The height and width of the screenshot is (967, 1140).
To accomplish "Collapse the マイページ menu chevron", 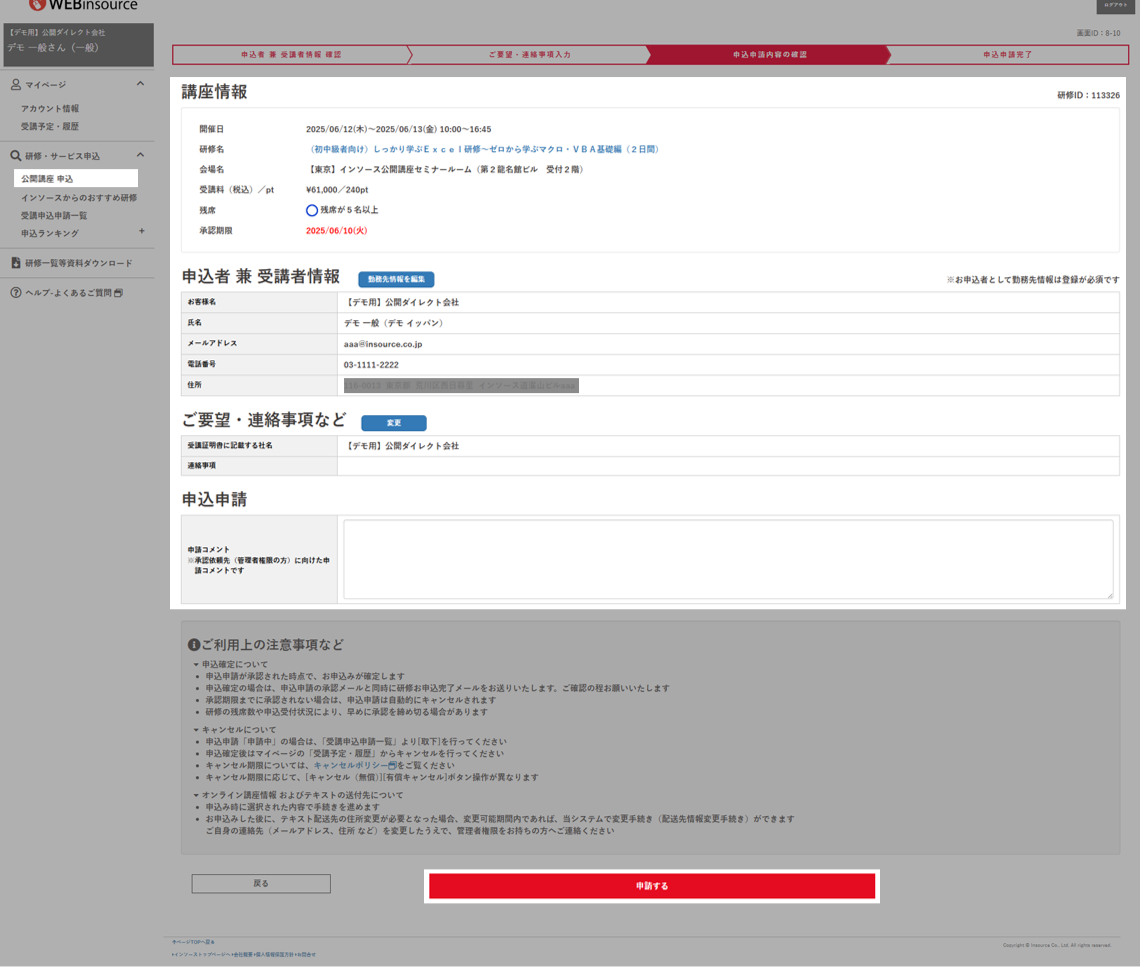I will (140, 84).
